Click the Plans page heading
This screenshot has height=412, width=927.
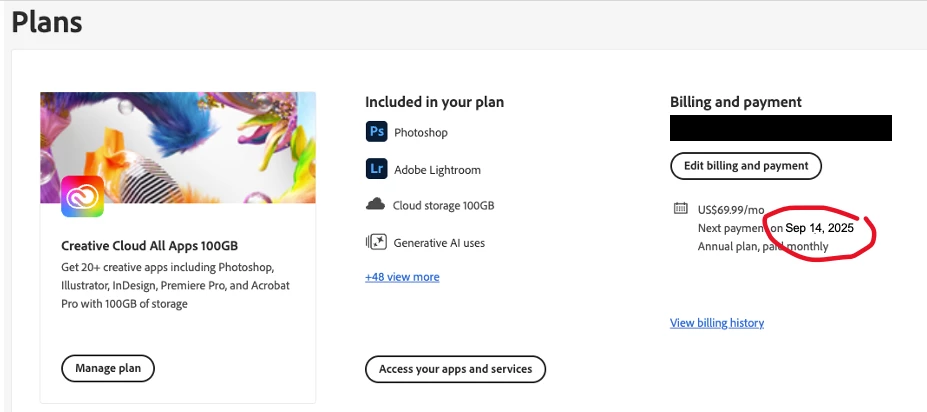(47, 22)
